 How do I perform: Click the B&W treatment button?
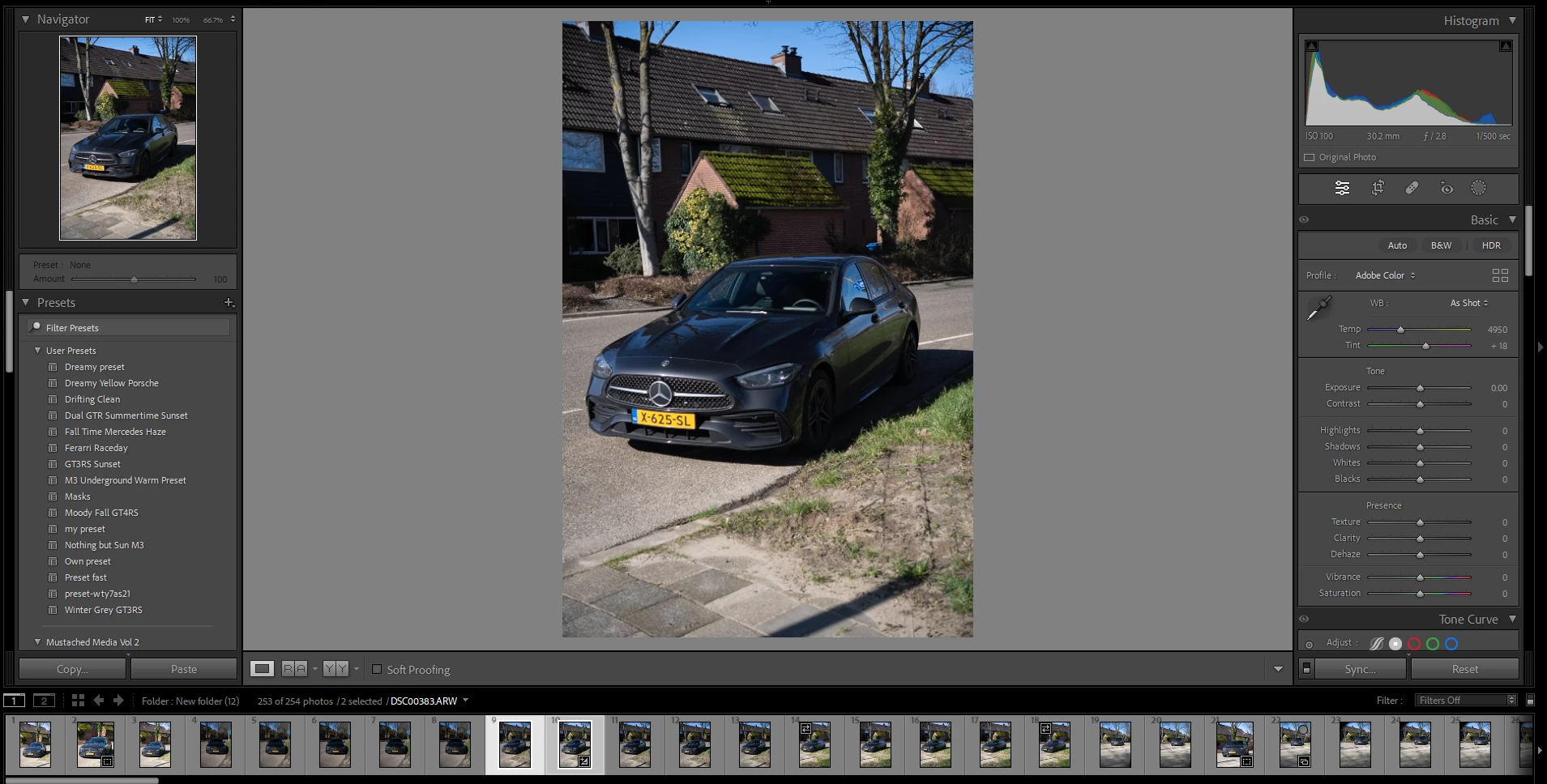pyautogui.click(x=1441, y=245)
